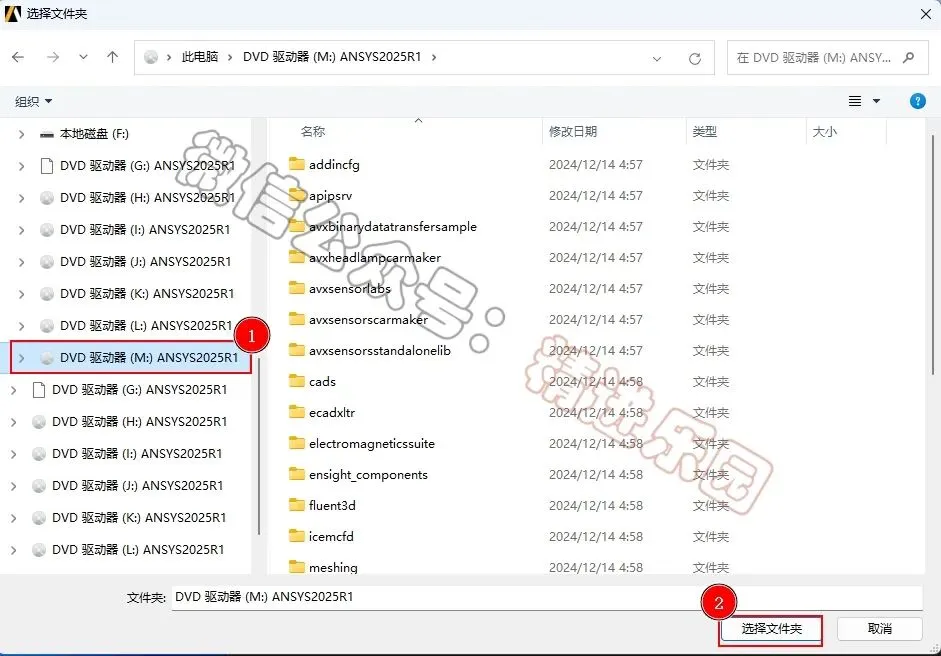Open the view options dropdown arrow
The width and height of the screenshot is (941, 656).
click(x=876, y=101)
